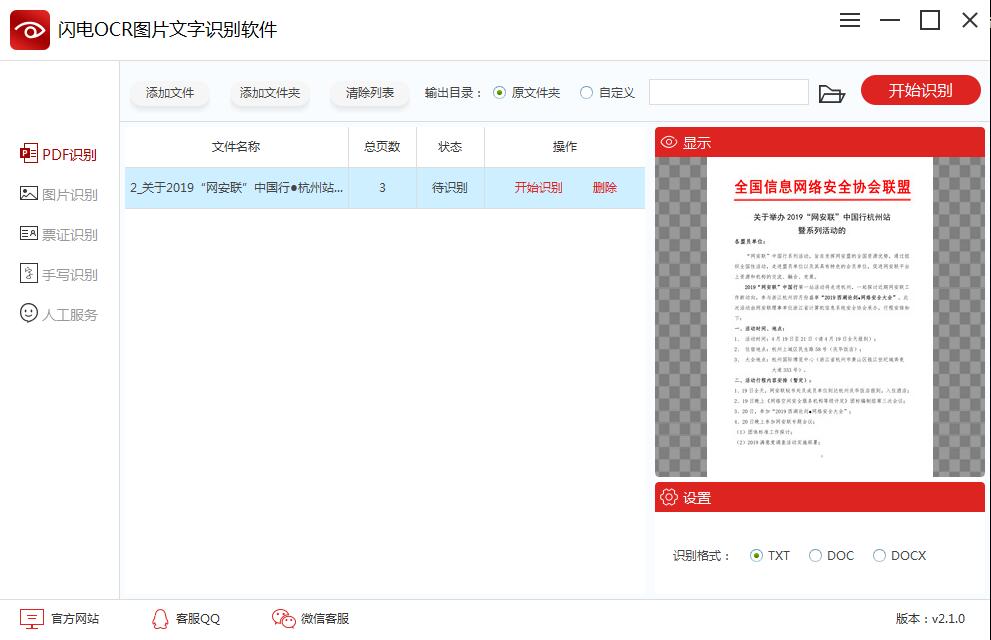
Task: Set recognition format to DOCX
Action: click(x=881, y=555)
